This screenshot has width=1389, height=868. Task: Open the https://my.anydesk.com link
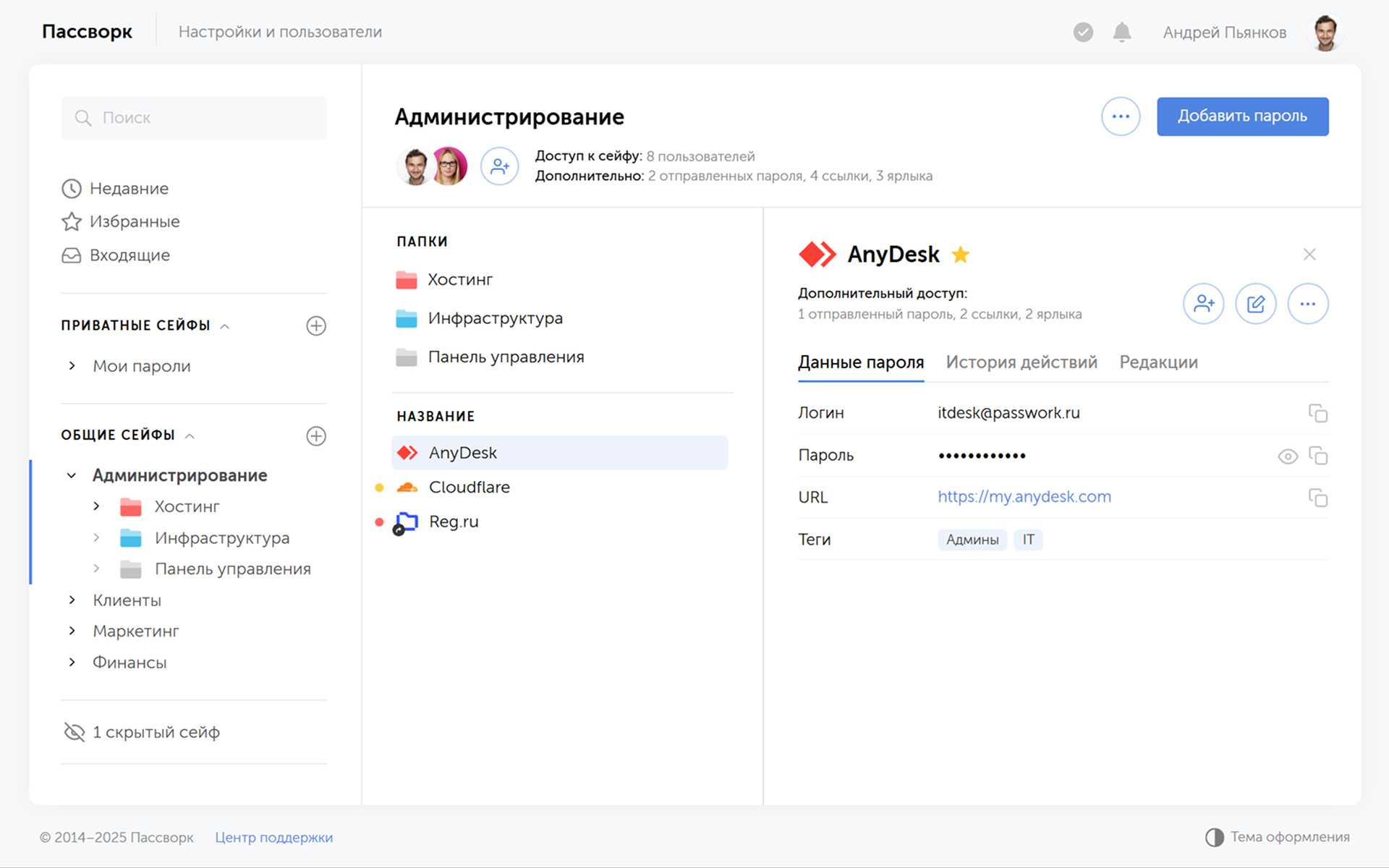[x=1024, y=497]
